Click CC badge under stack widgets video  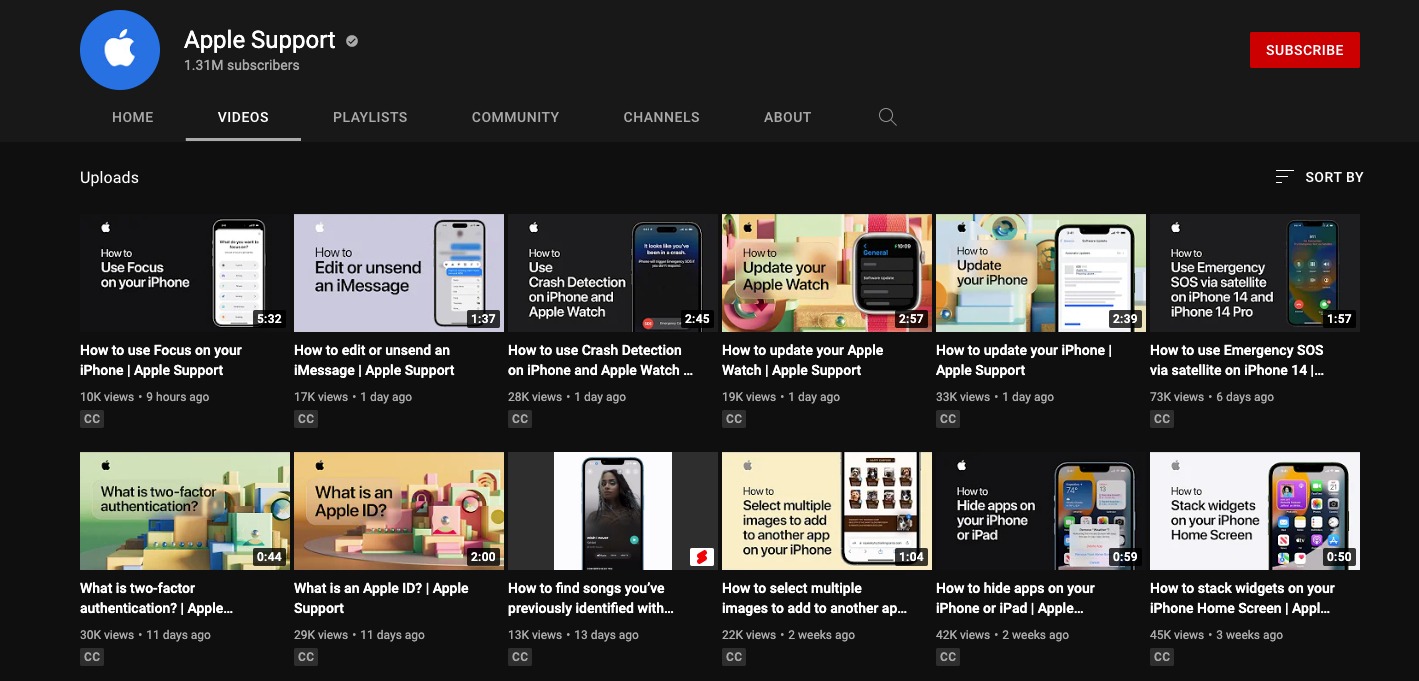coord(1162,657)
